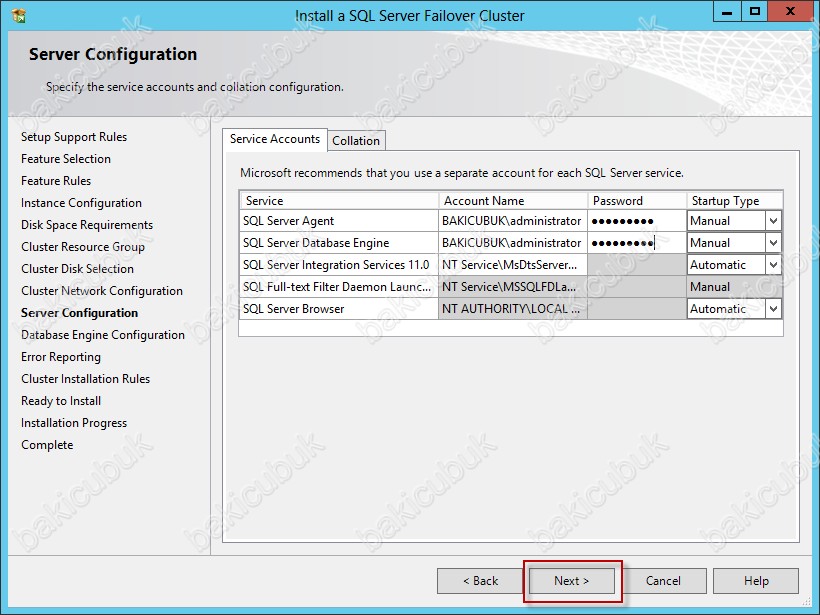The height and width of the screenshot is (615, 820).
Task: Cancel the failover cluster installation
Action: (663, 581)
